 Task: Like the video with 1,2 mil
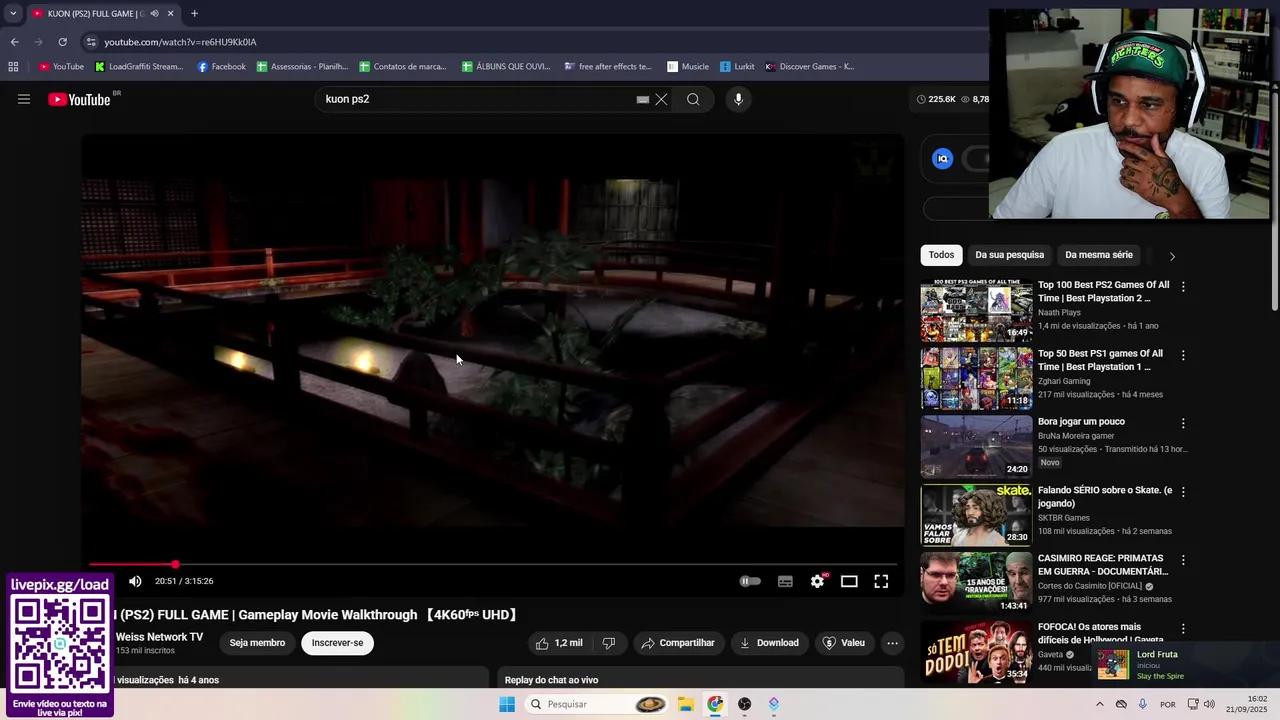pos(559,643)
